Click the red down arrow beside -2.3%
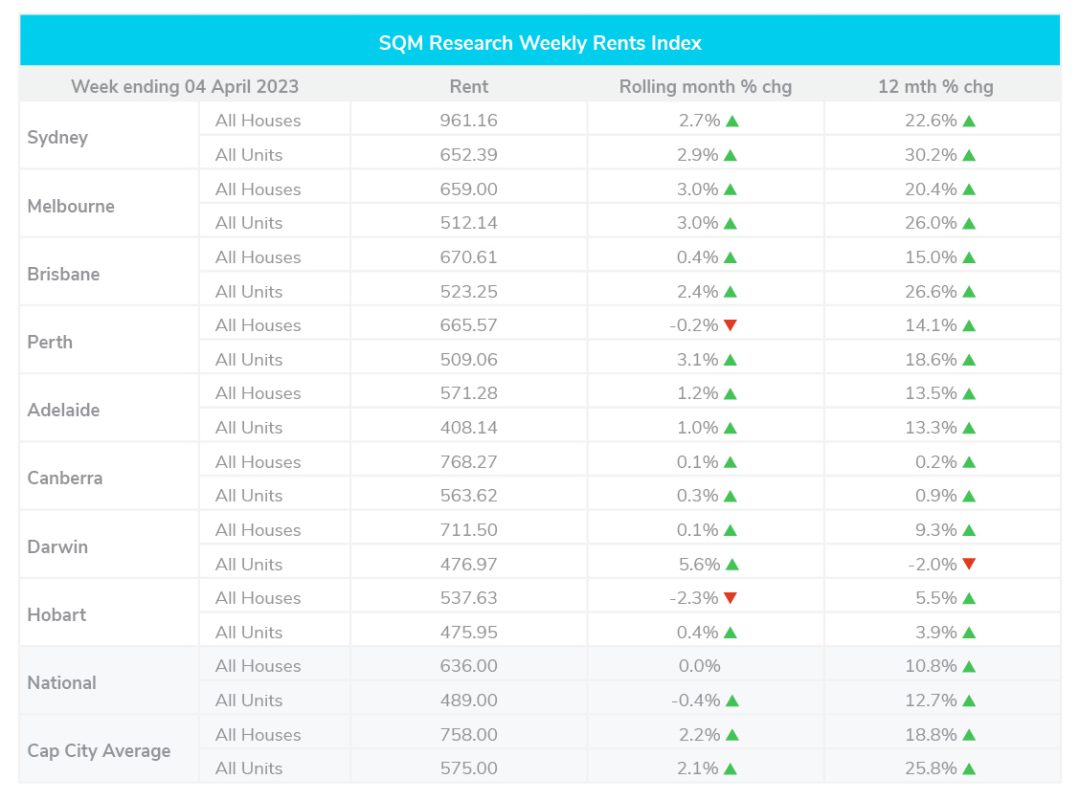 pos(730,598)
